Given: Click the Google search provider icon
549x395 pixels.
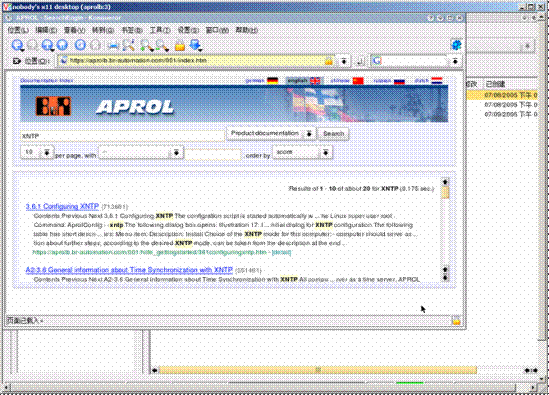Looking at the screenshot, I should (x=377, y=61).
